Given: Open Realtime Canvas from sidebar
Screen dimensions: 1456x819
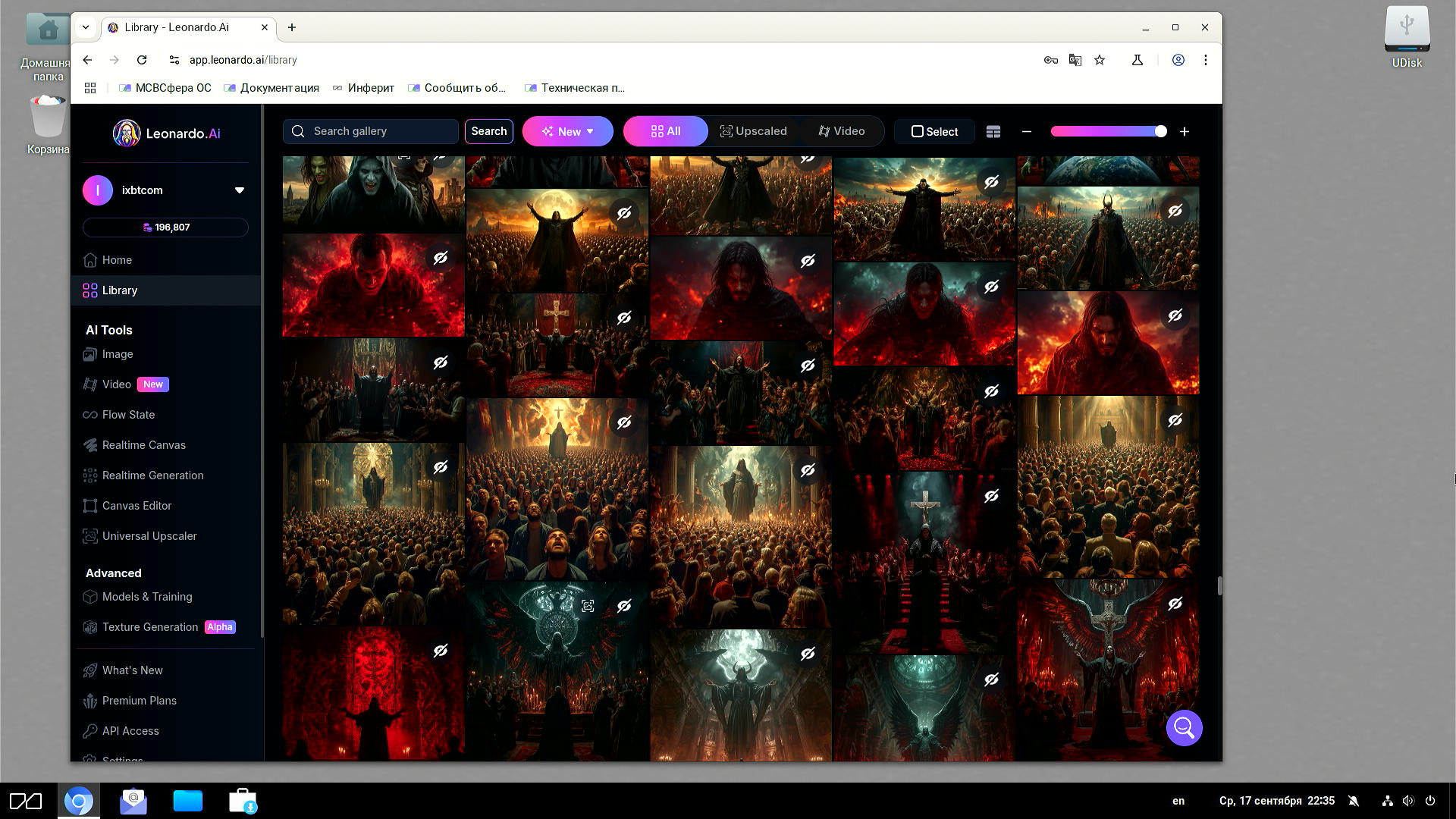Looking at the screenshot, I should click(x=143, y=445).
